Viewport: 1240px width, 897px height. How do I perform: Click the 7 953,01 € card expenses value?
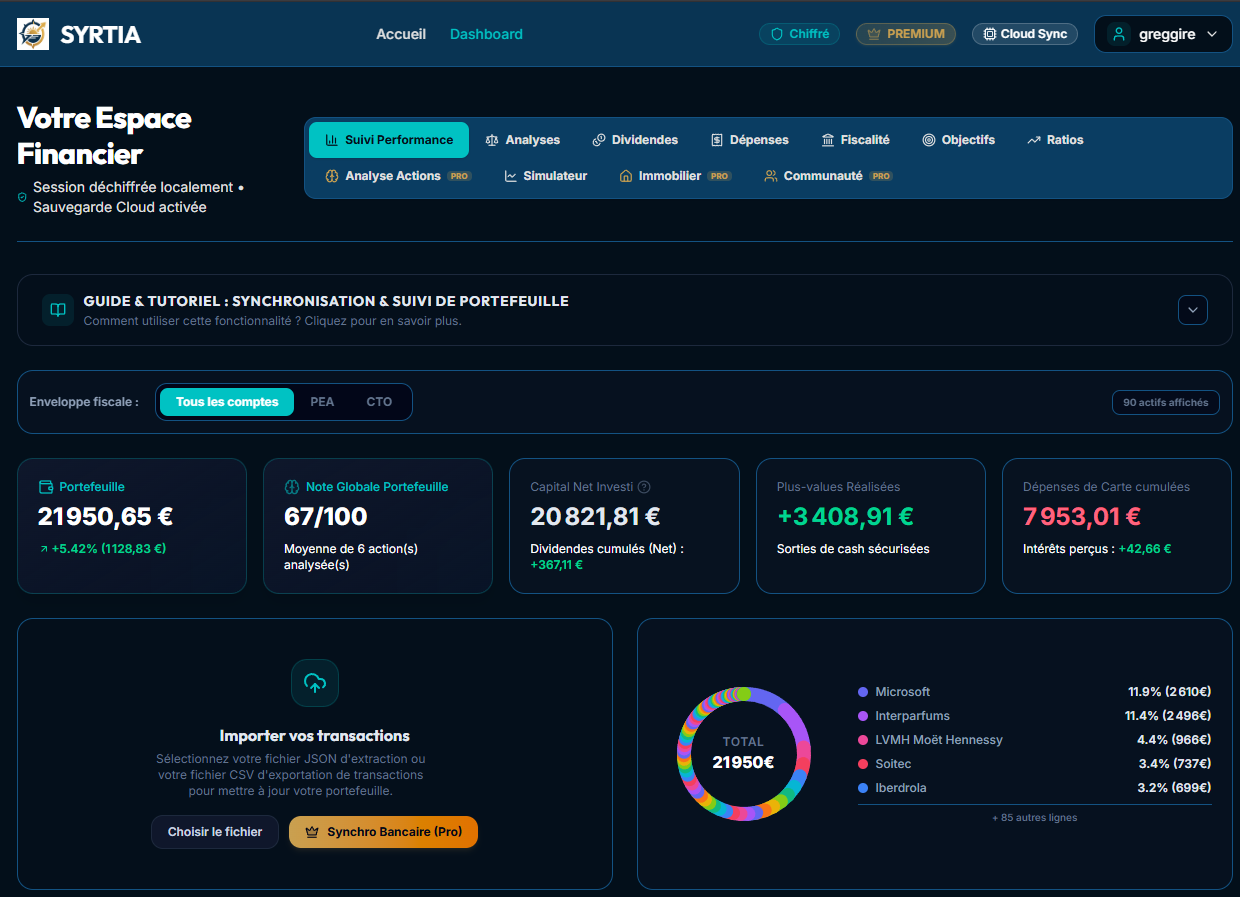point(1082,517)
